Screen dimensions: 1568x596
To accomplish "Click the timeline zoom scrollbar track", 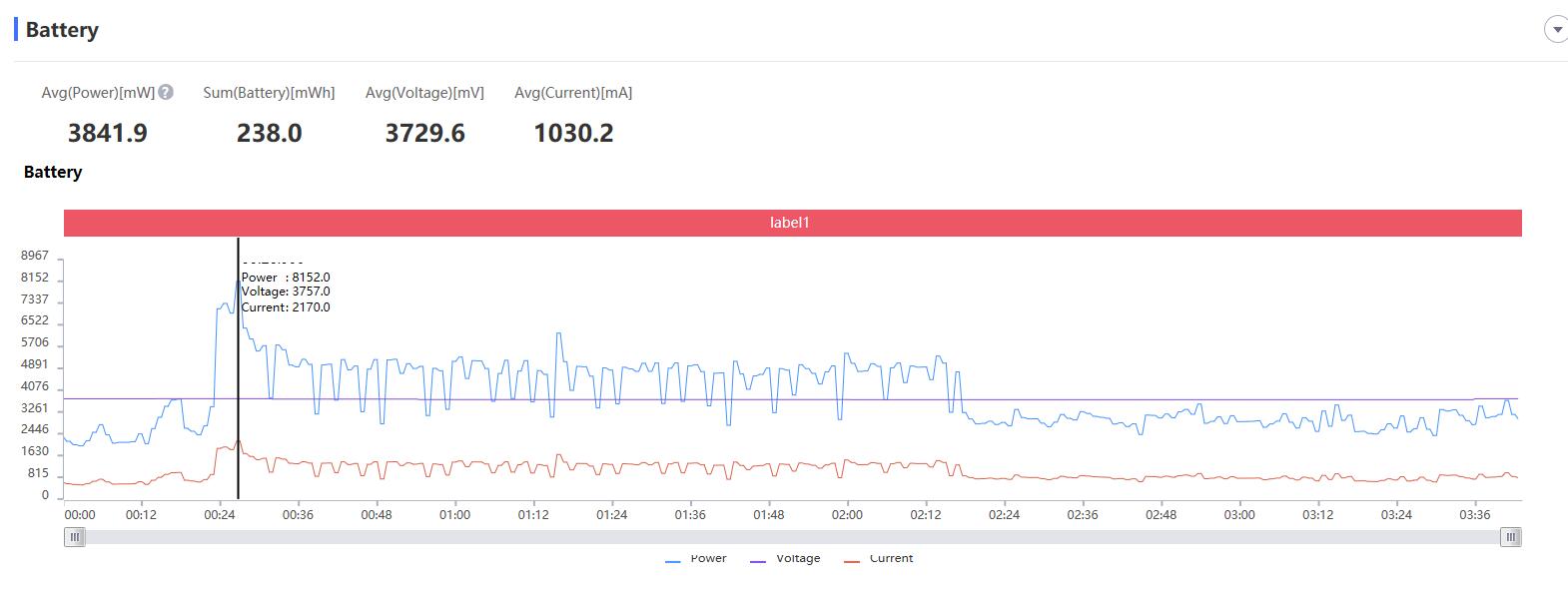I will 793,537.
